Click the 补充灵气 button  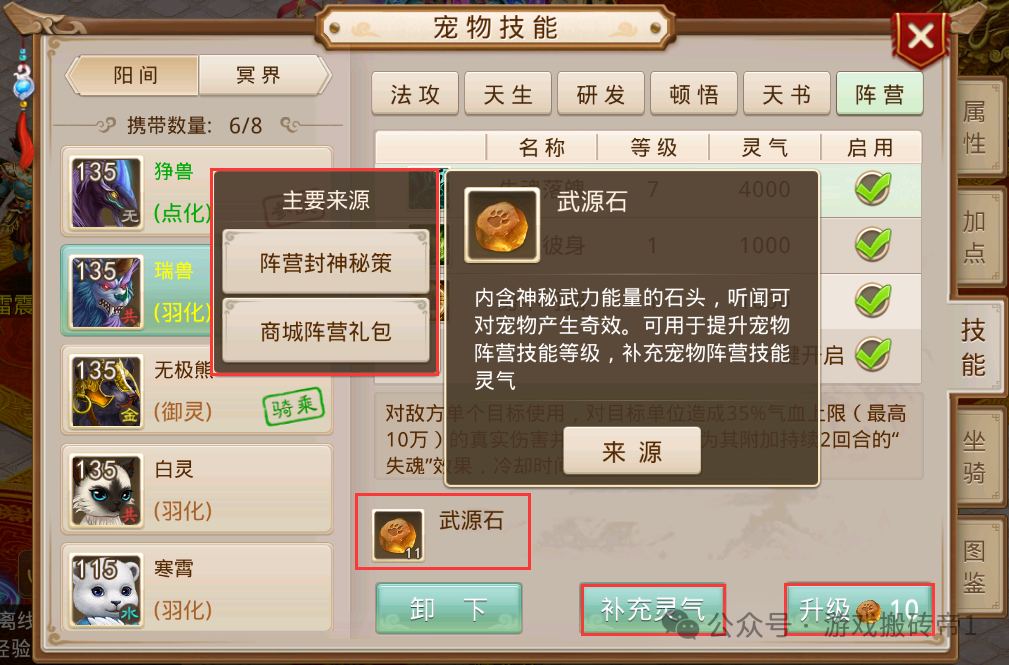point(653,609)
